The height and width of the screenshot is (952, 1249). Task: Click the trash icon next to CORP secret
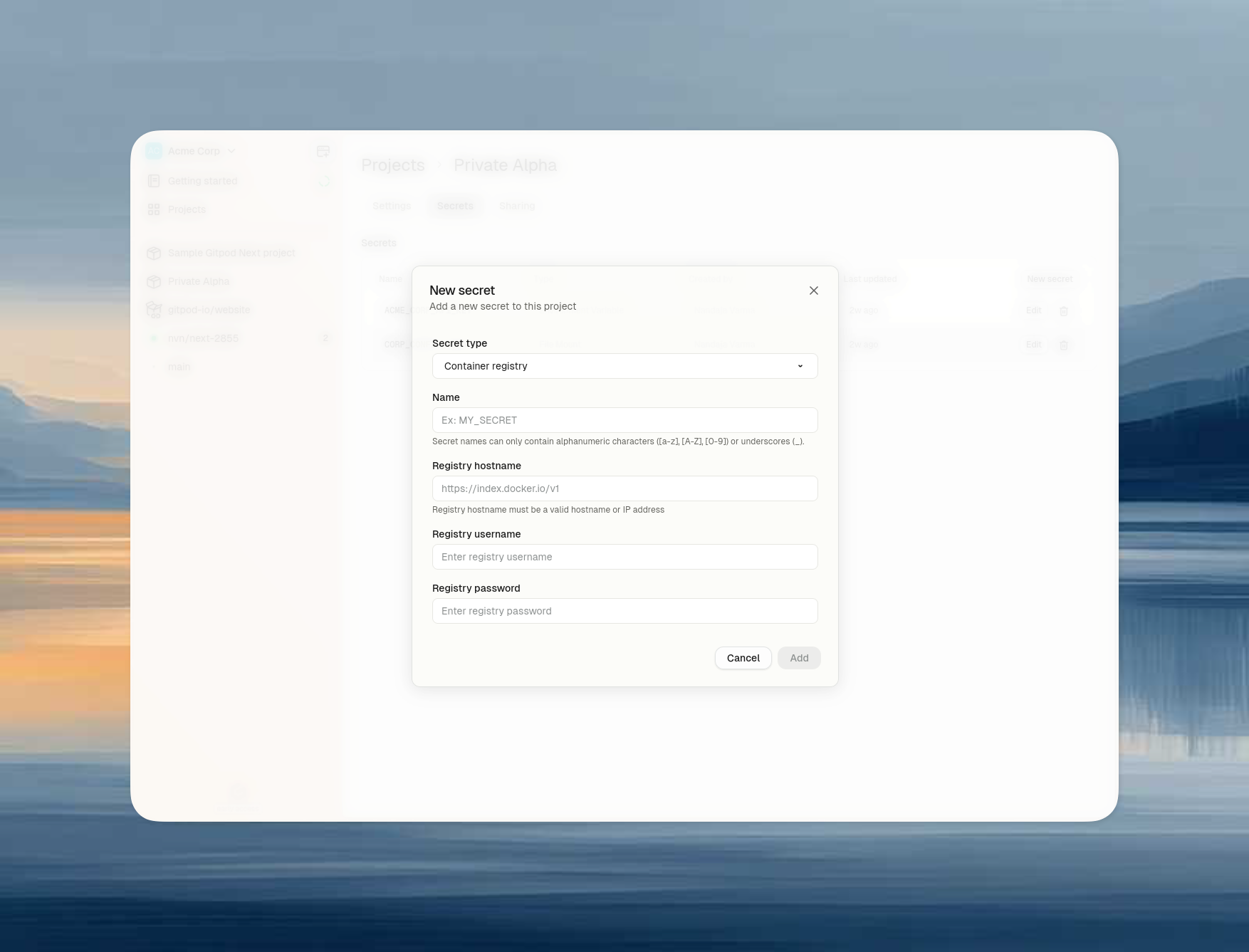(1064, 345)
